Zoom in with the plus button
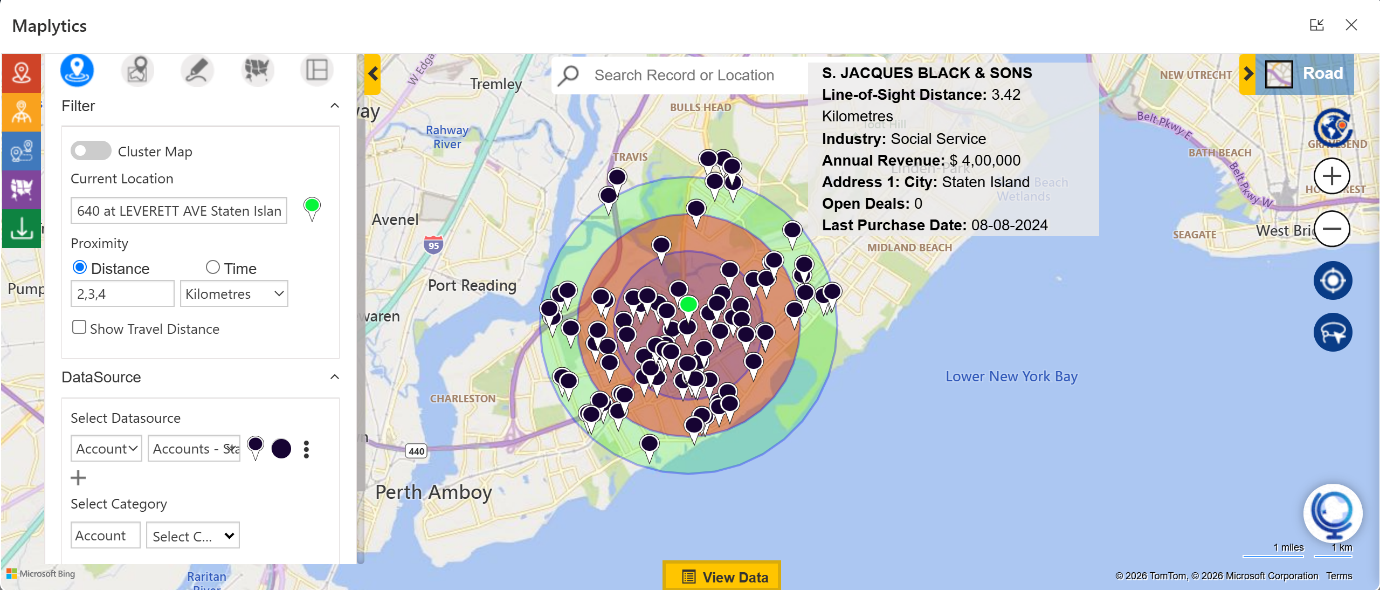This screenshot has width=1380, height=590. click(1332, 177)
